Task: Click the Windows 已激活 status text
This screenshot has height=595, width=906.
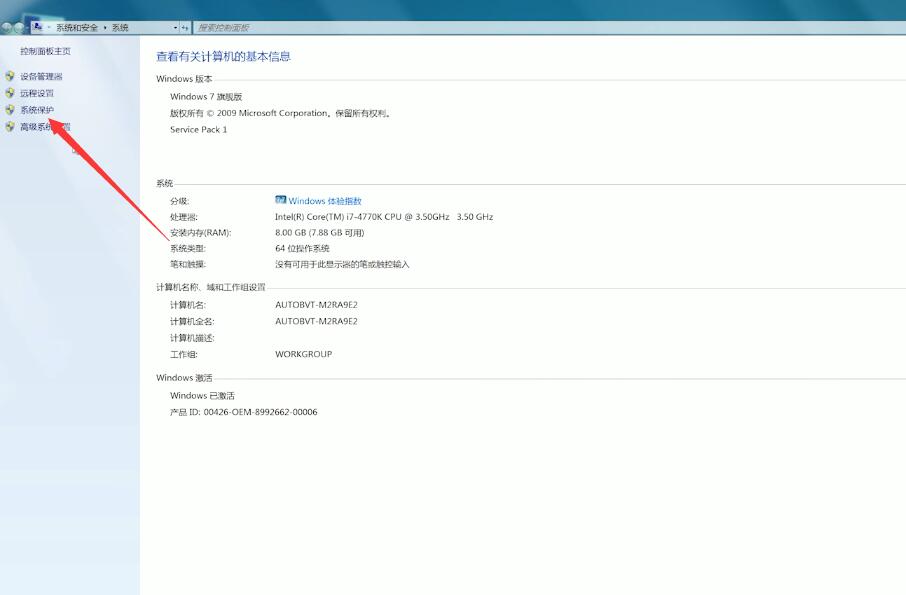Action: (x=202, y=396)
